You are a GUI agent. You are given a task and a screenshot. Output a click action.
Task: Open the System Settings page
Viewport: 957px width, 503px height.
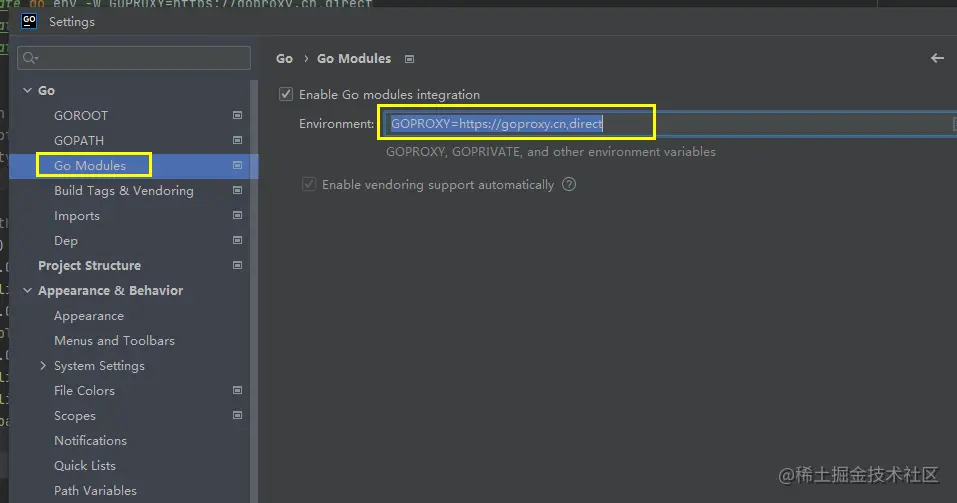click(99, 366)
